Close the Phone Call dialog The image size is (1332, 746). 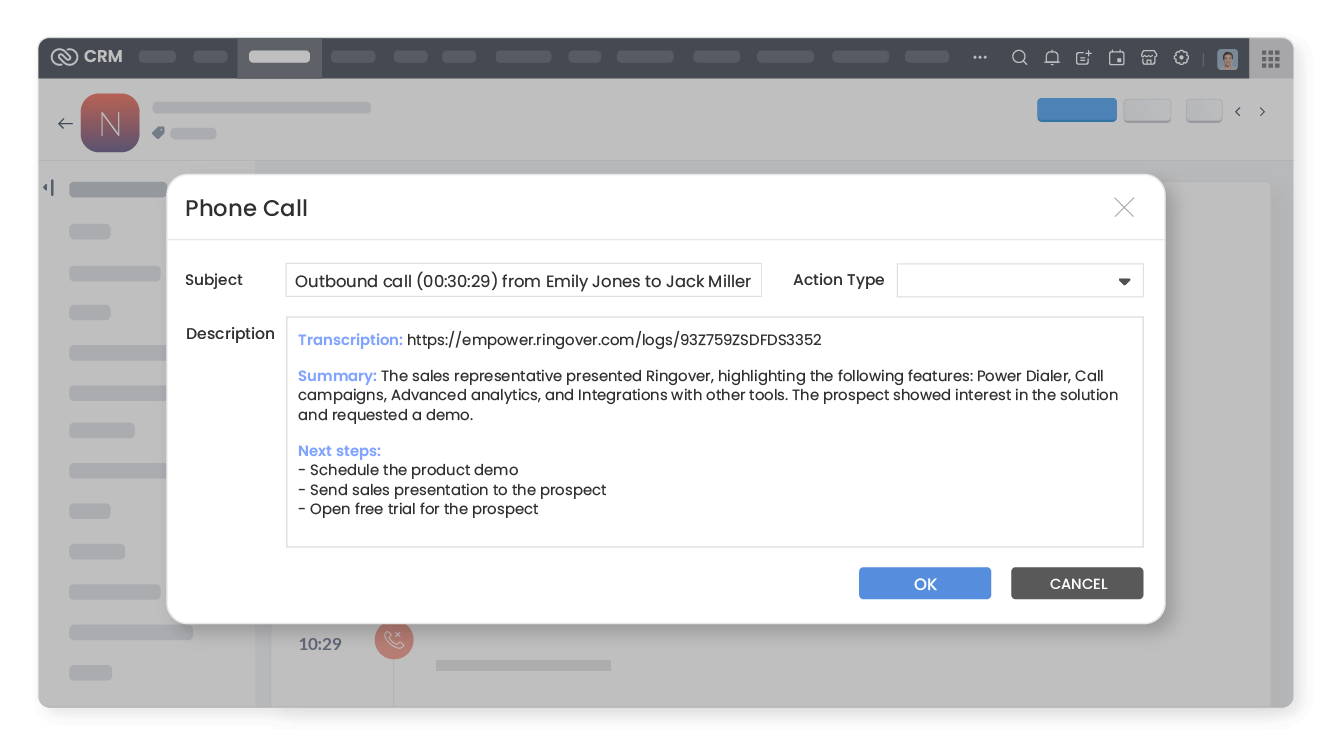[x=1123, y=207]
